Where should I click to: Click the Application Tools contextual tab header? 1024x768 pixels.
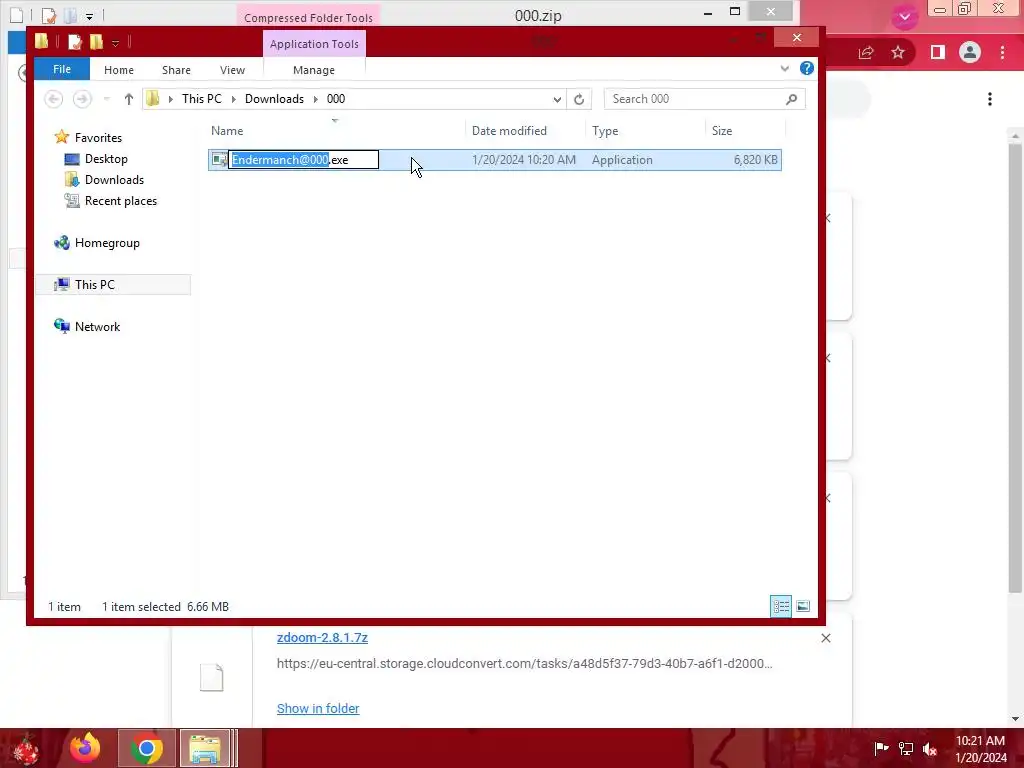click(314, 44)
